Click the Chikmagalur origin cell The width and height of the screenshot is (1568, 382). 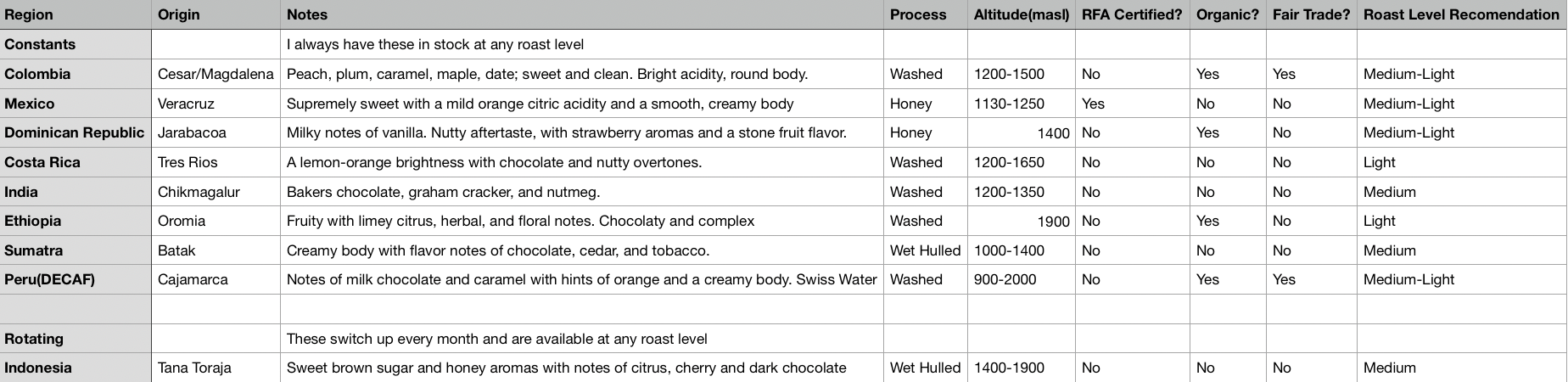pos(216,192)
